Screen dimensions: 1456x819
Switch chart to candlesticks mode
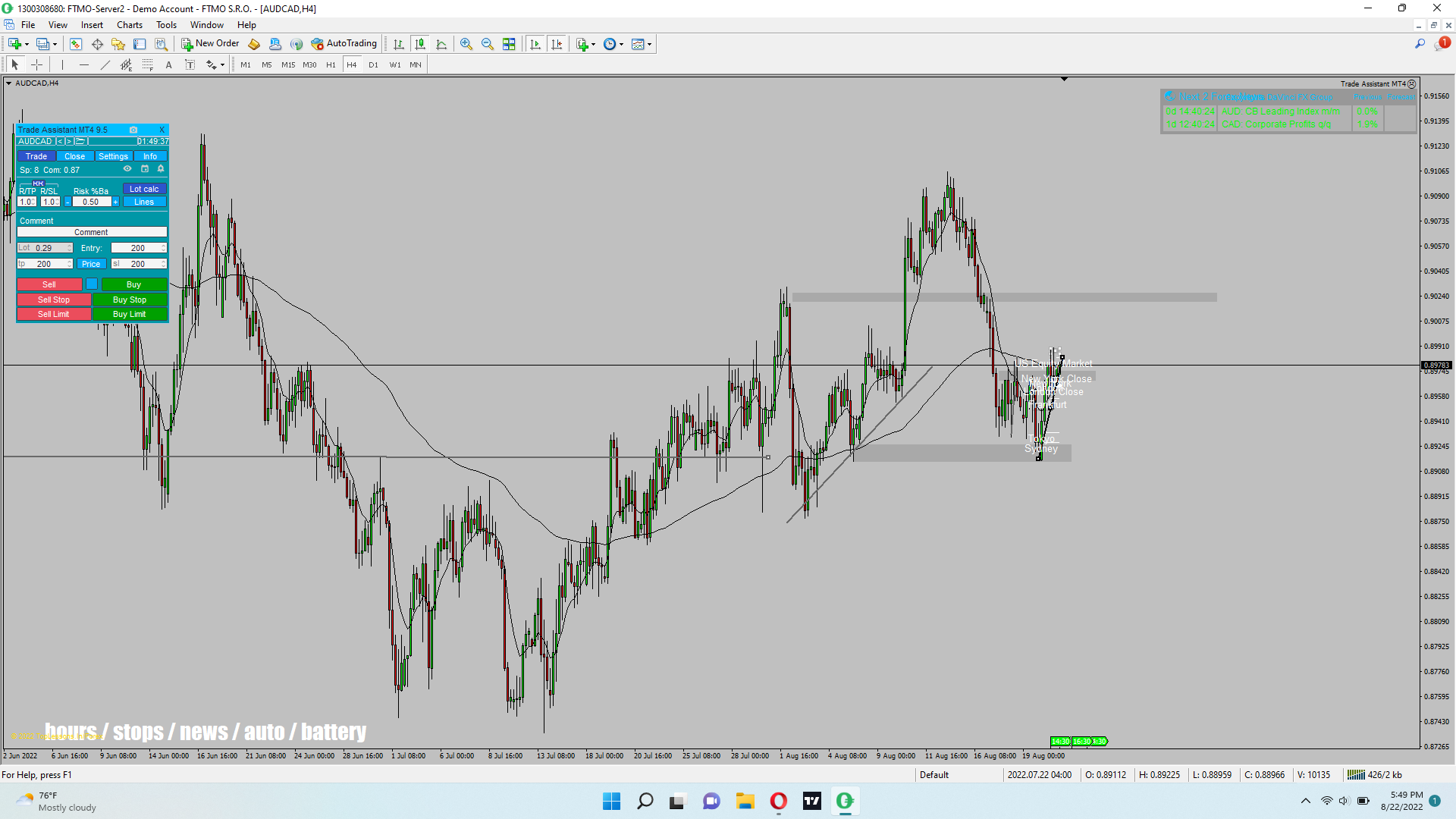click(x=420, y=44)
